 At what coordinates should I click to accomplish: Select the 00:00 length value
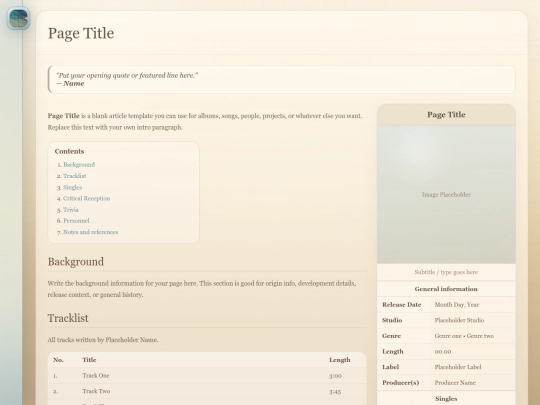click(443, 352)
